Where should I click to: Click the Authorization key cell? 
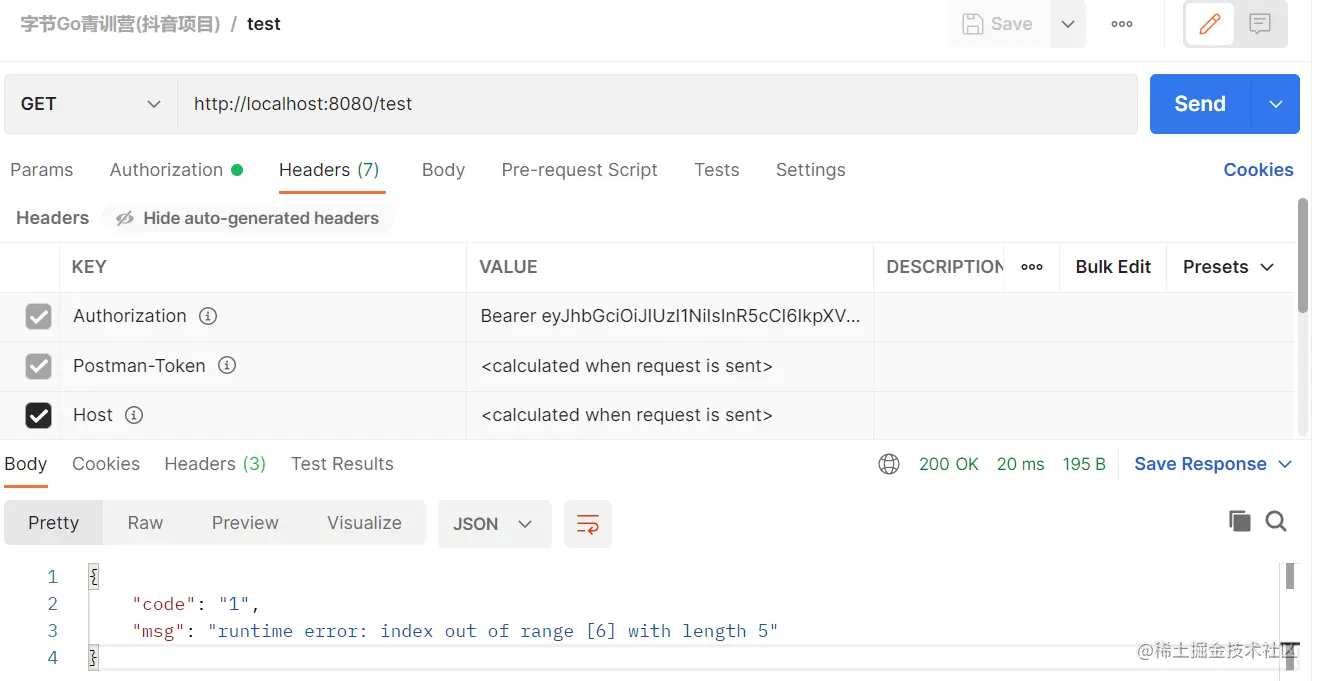click(263, 316)
